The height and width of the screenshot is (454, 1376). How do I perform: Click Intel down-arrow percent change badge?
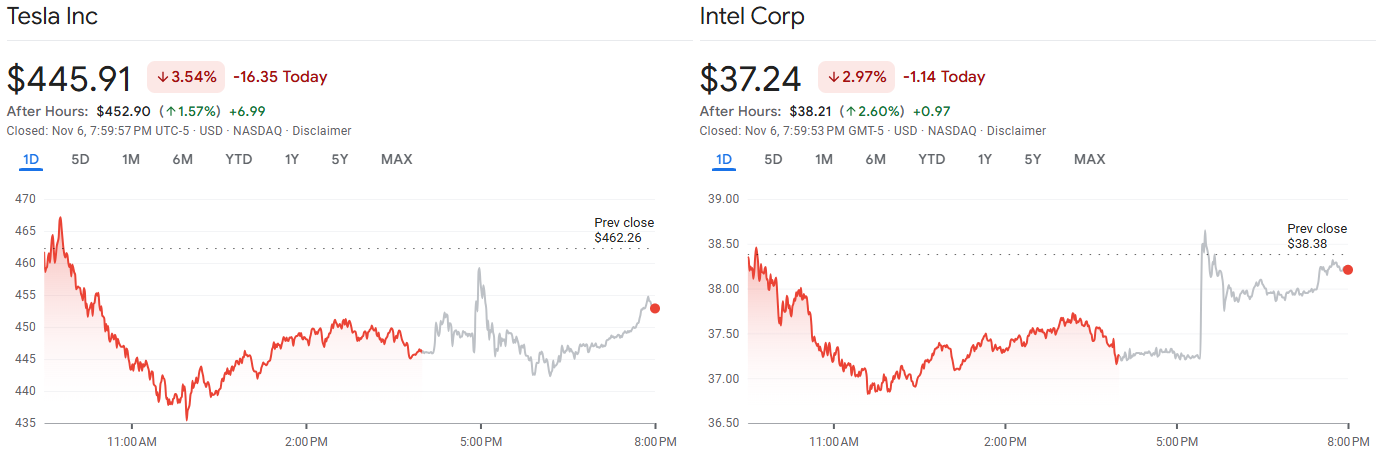(x=856, y=77)
